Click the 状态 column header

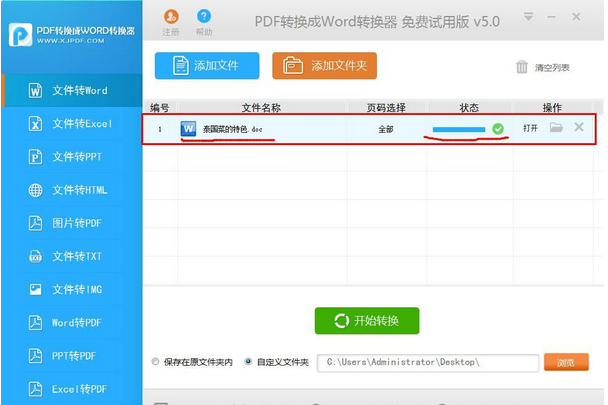(x=470, y=107)
